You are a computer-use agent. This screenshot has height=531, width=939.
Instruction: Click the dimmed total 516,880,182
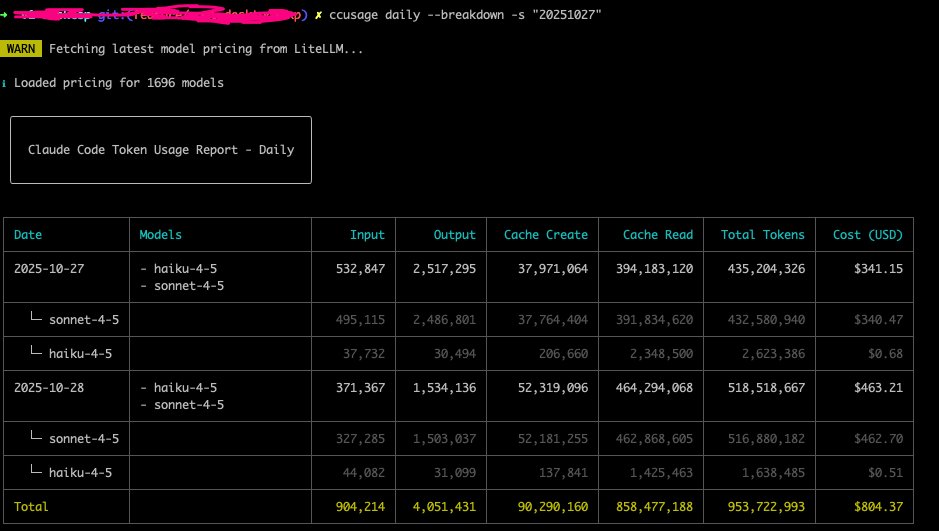pyautogui.click(x=767, y=439)
